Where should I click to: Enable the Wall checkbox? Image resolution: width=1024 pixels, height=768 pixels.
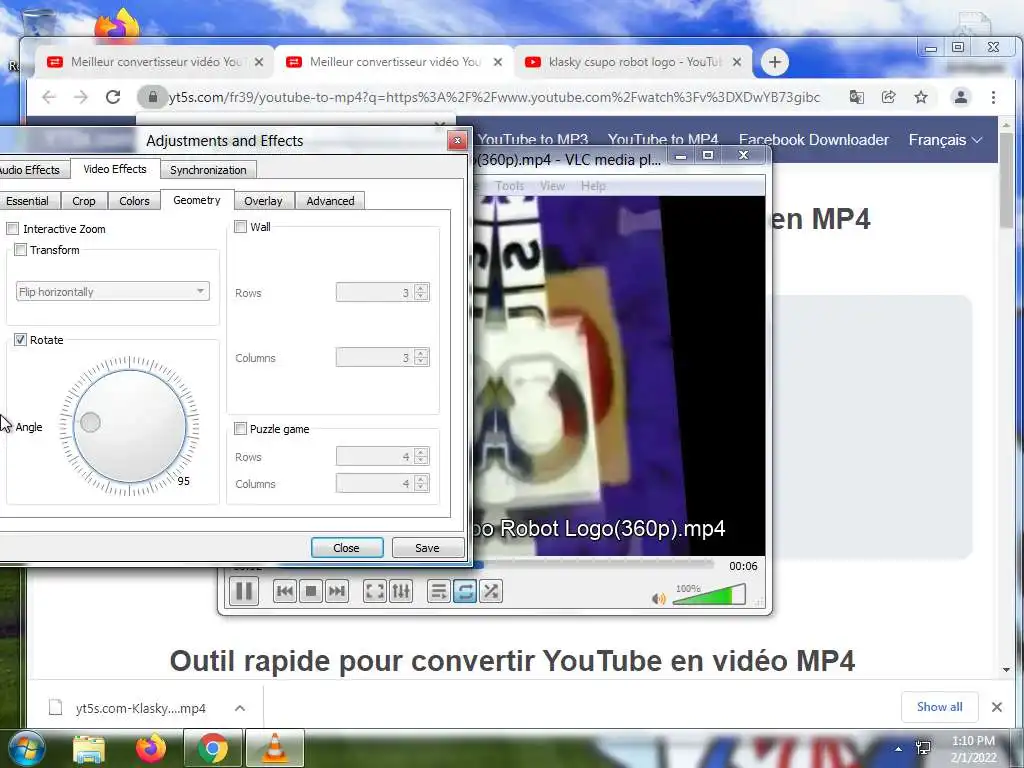(x=240, y=227)
